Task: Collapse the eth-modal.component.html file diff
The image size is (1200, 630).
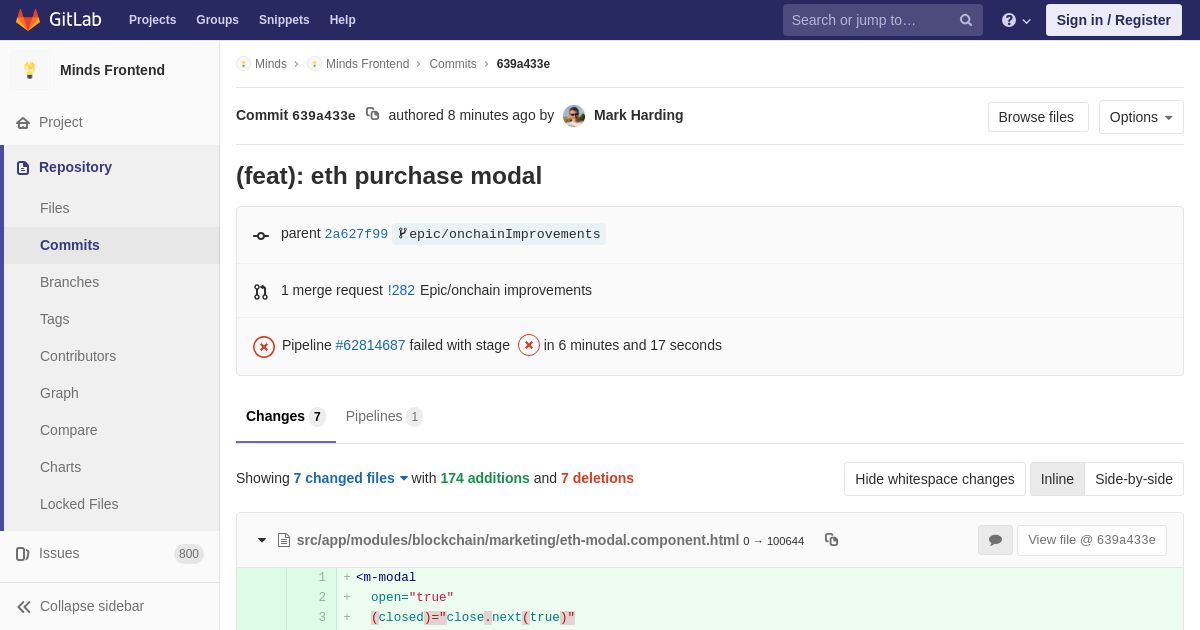Action: 262,540
